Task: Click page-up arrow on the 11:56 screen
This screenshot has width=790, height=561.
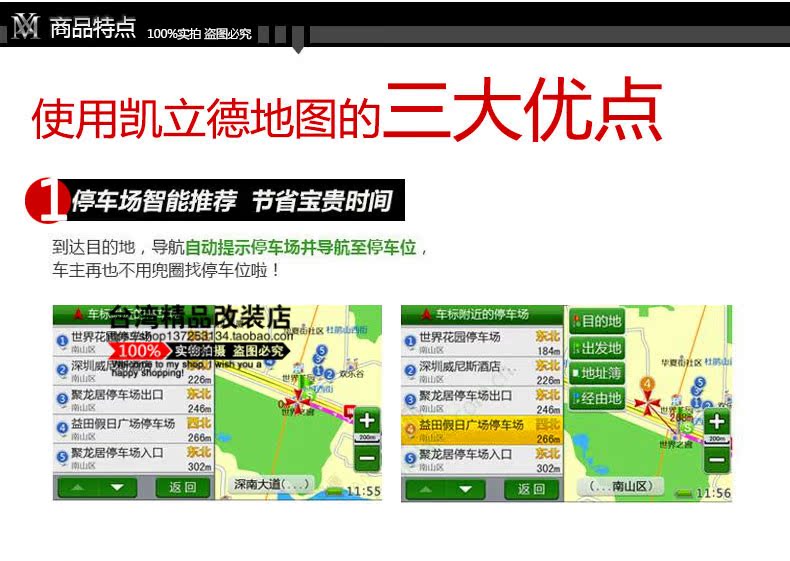Action: 425,489
